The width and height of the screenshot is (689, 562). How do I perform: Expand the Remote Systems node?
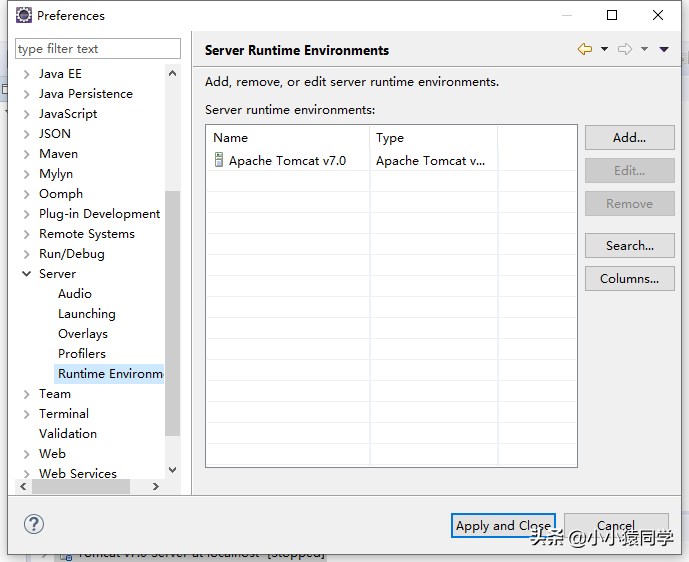(x=27, y=234)
